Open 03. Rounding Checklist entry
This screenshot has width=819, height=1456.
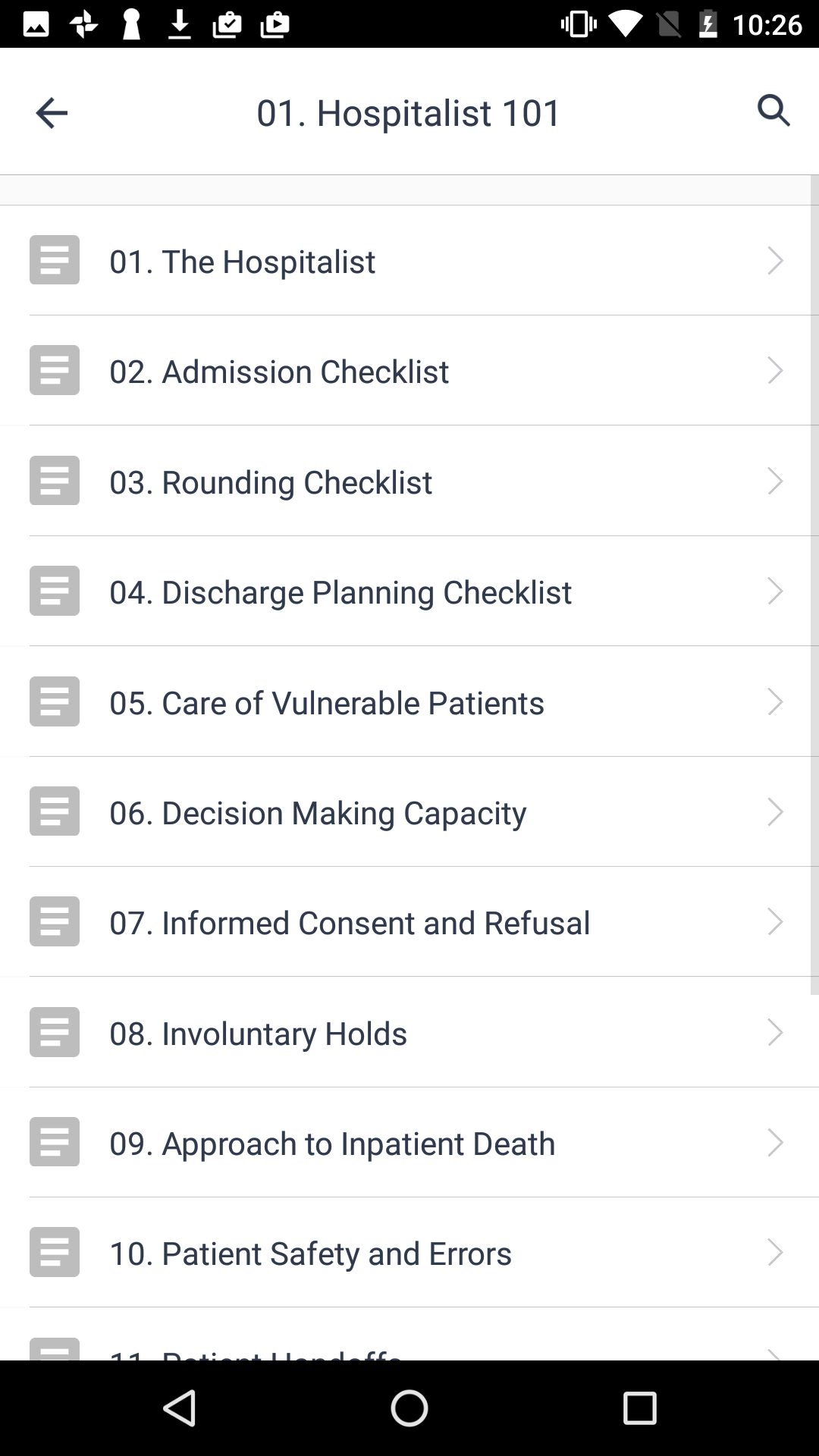click(409, 481)
